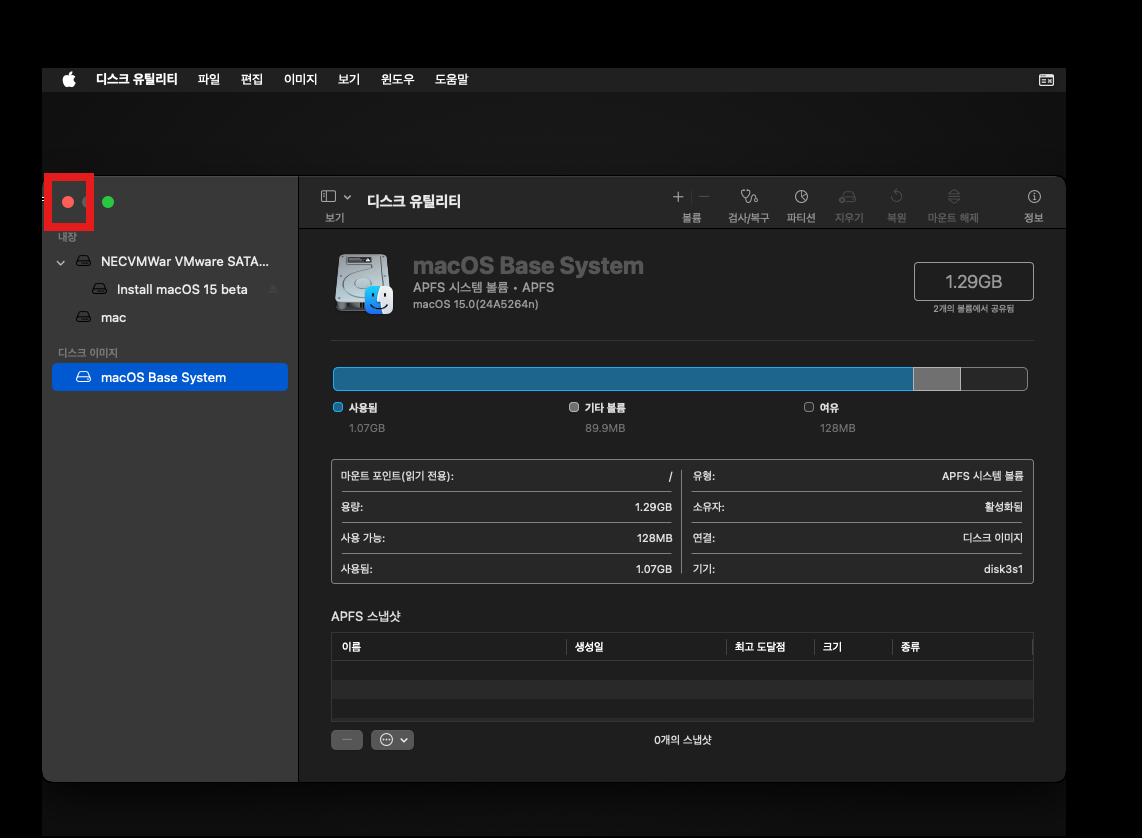Open the 보기 menu in menu bar
Image resolution: width=1142 pixels, height=838 pixels.
pos(349,79)
